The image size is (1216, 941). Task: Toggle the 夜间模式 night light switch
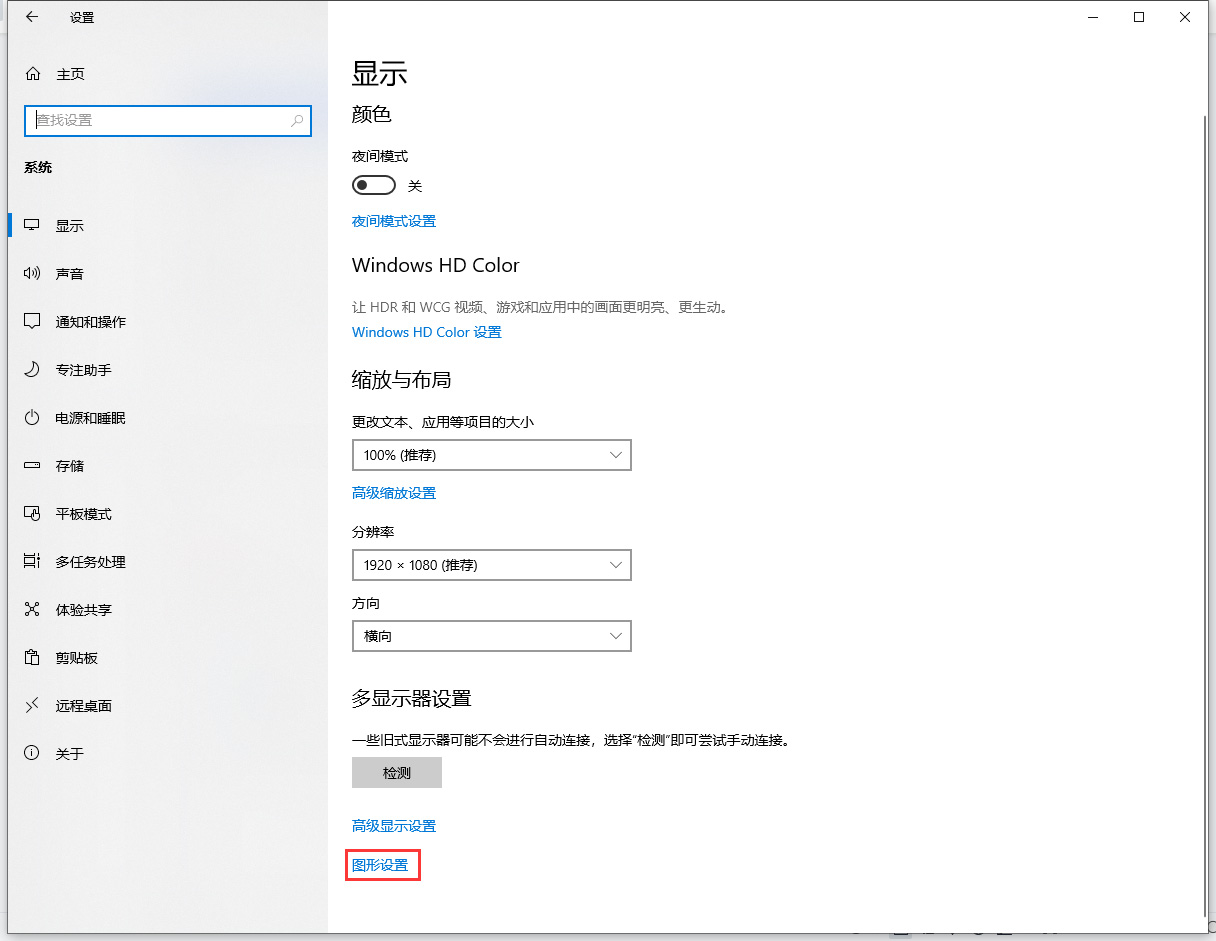pos(374,186)
